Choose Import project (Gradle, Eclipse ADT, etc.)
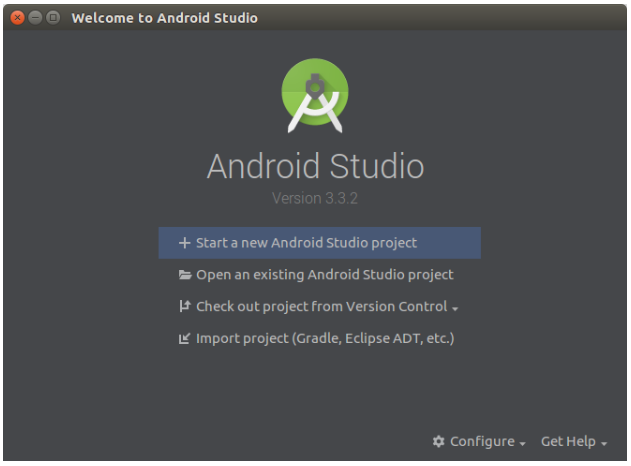This screenshot has width=631, height=466. (324, 339)
